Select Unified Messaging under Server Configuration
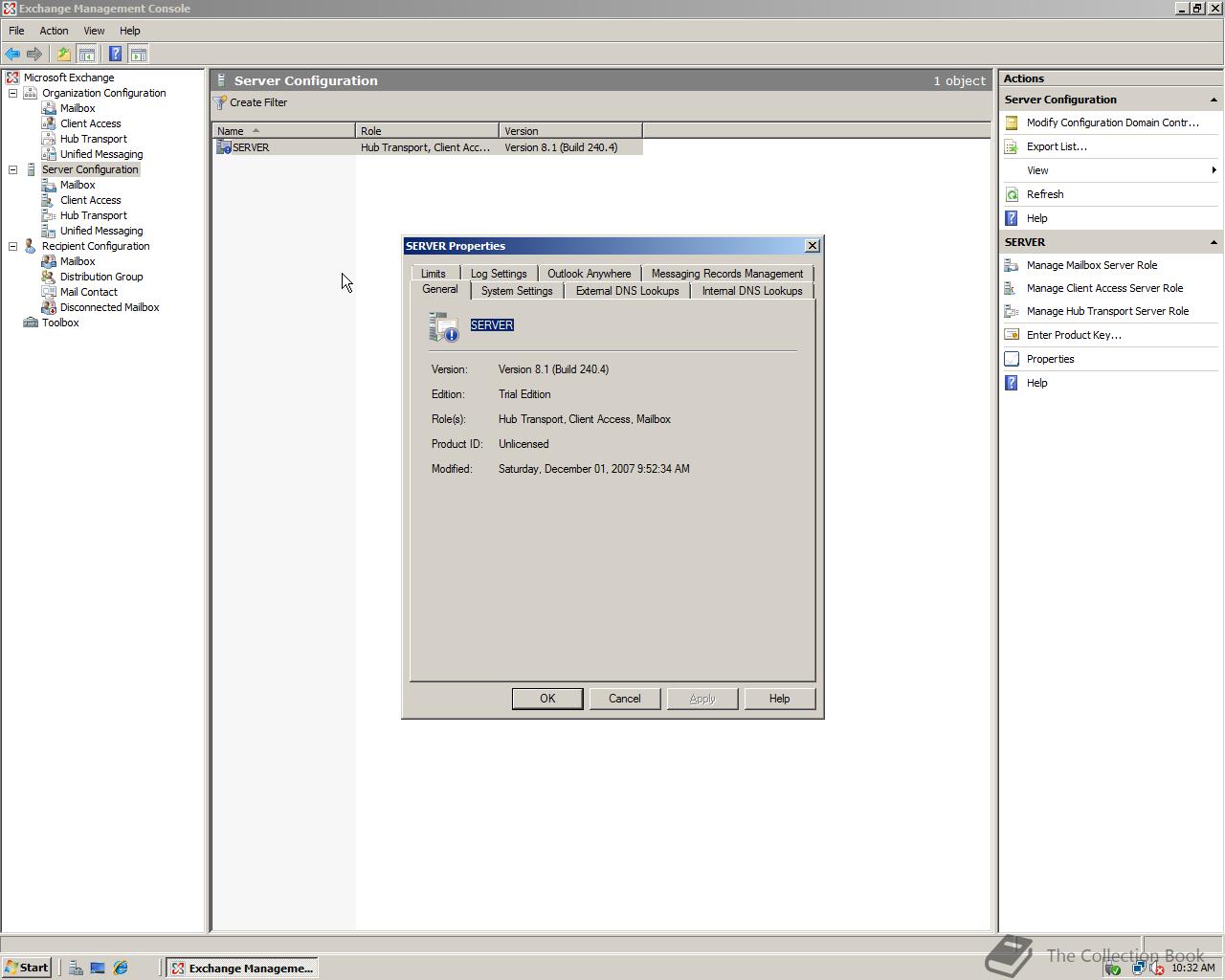Image resolution: width=1225 pixels, height=980 pixels. [x=101, y=231]
